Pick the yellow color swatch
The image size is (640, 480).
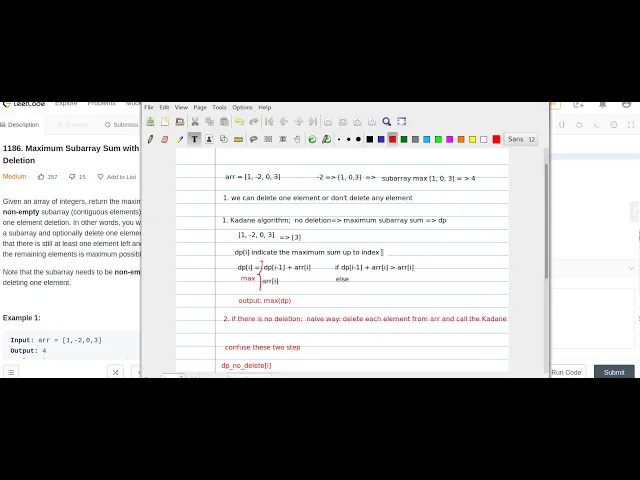point(473,139)
